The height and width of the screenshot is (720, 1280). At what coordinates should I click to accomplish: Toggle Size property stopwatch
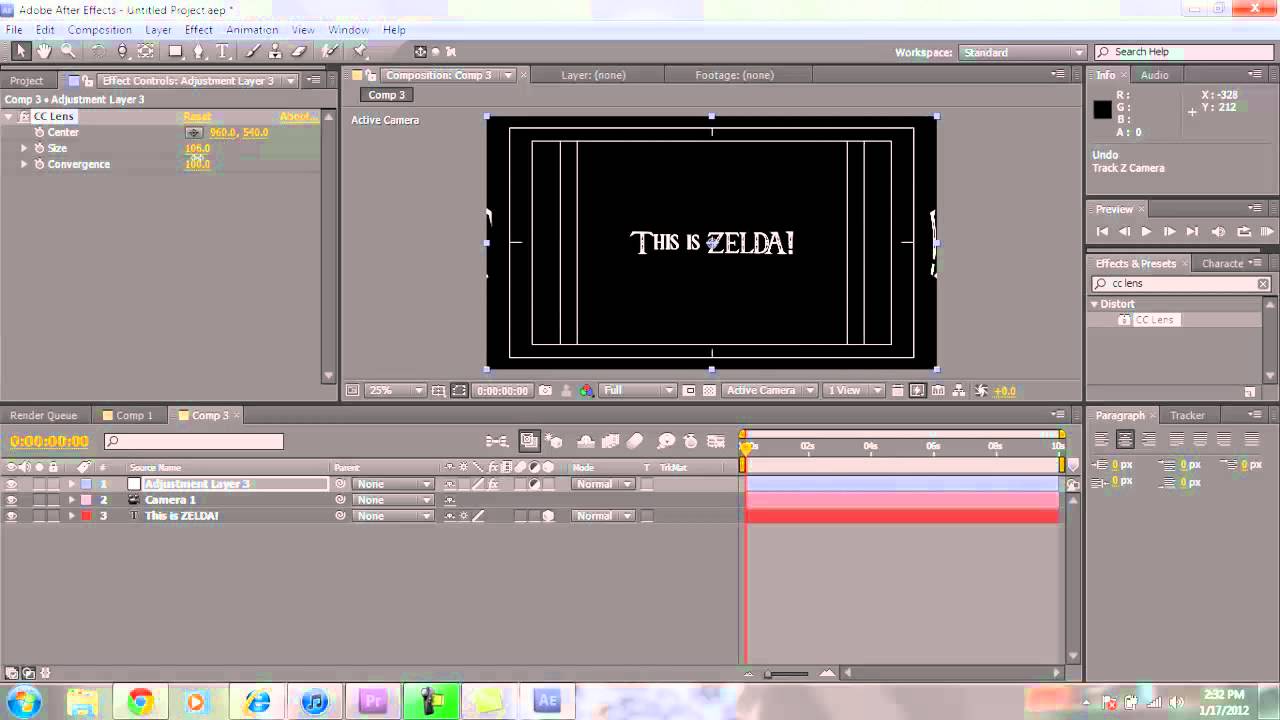[40, 148]
